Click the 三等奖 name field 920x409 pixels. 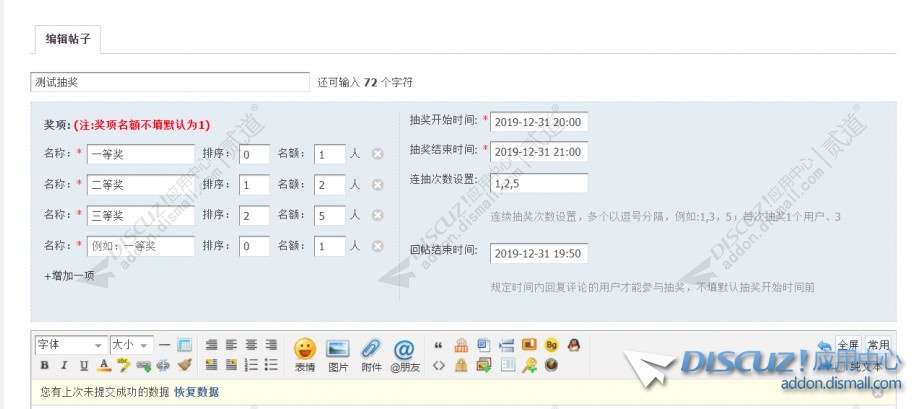click(141, 215)
